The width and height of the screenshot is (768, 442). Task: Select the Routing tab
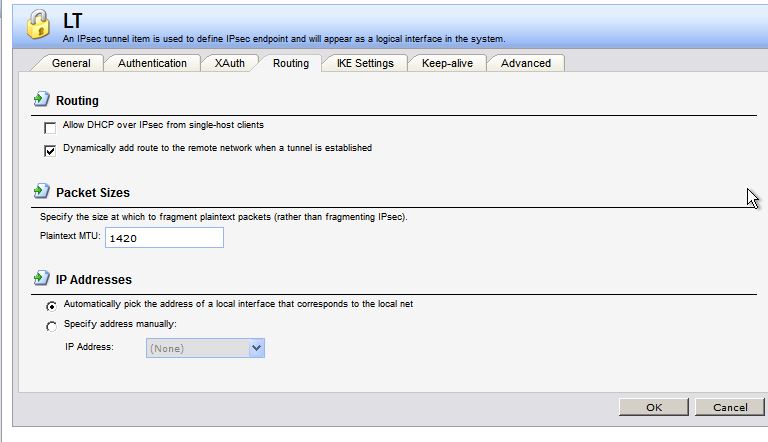[290, 63]
